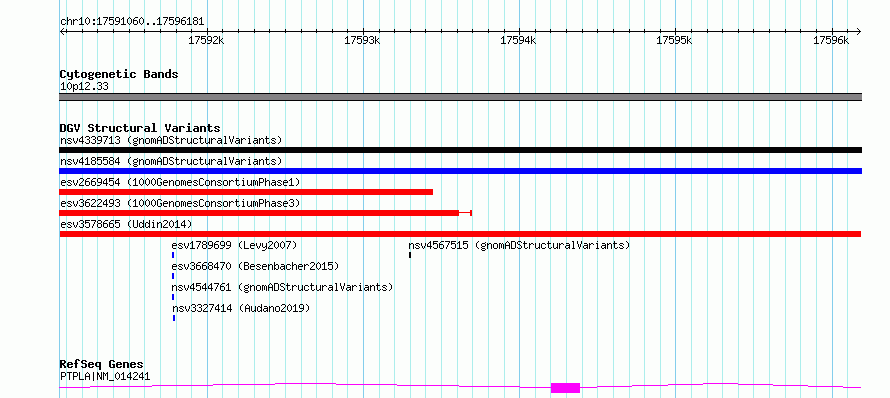
Task: Click the 17596k ruler label
Action: (x=831, y=41)
